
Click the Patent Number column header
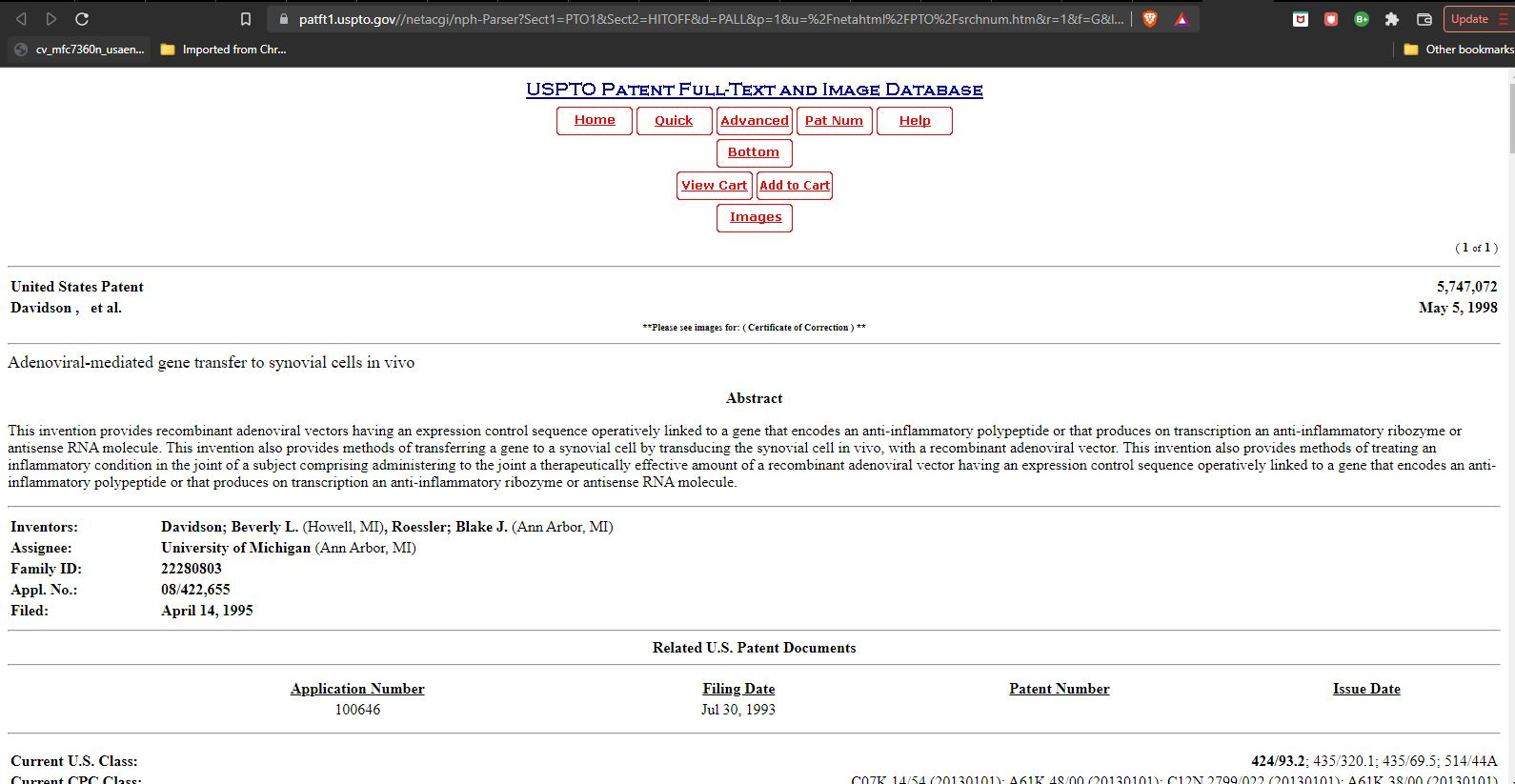point(1060,689)
